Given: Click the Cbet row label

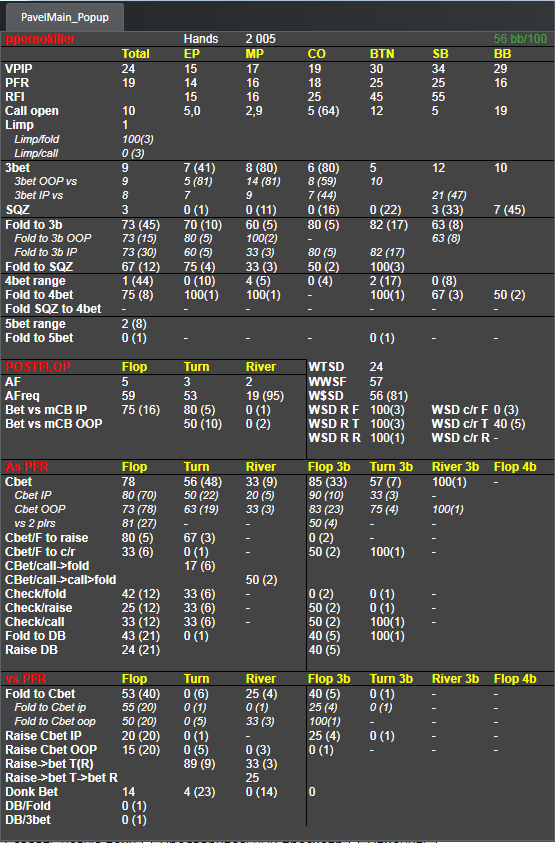Looking at the screenshot, I should click(x=18, y=482).
